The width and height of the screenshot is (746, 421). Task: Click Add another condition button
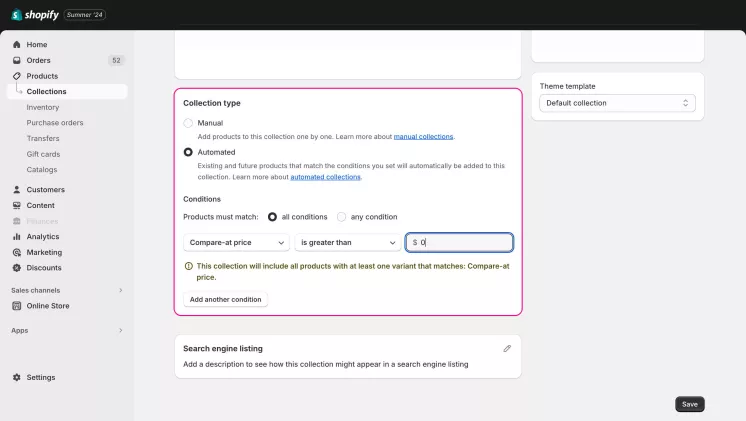225,299
